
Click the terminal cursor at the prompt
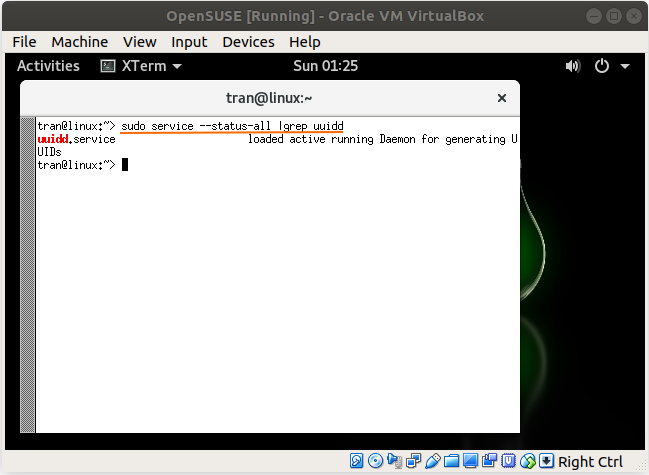(125, 165)
